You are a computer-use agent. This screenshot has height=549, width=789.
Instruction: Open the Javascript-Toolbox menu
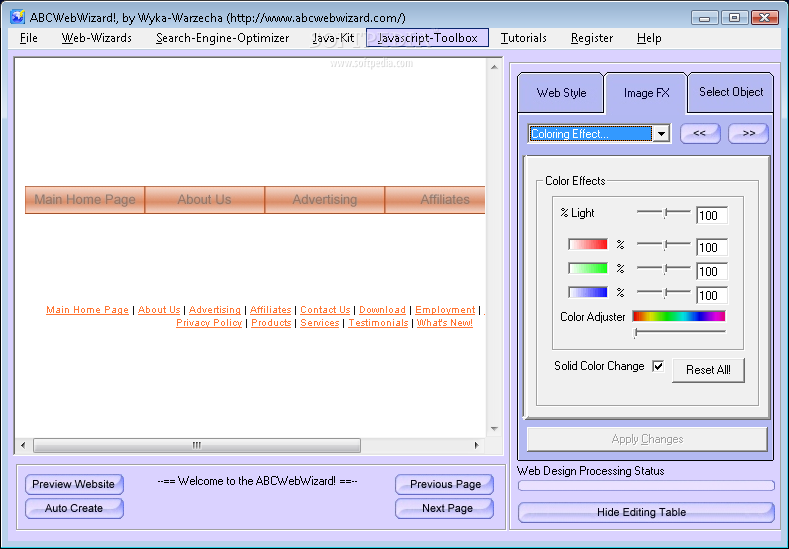pos(427,38)
